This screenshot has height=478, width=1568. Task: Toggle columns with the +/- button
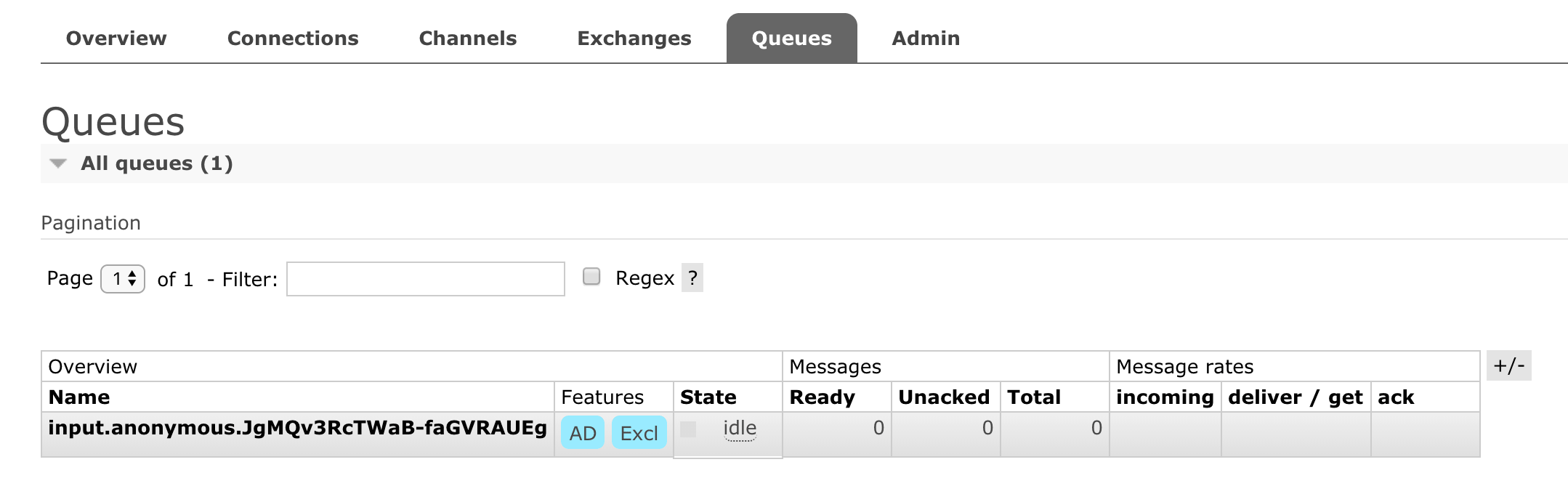pyautogui.click(x=1508, y=365)
